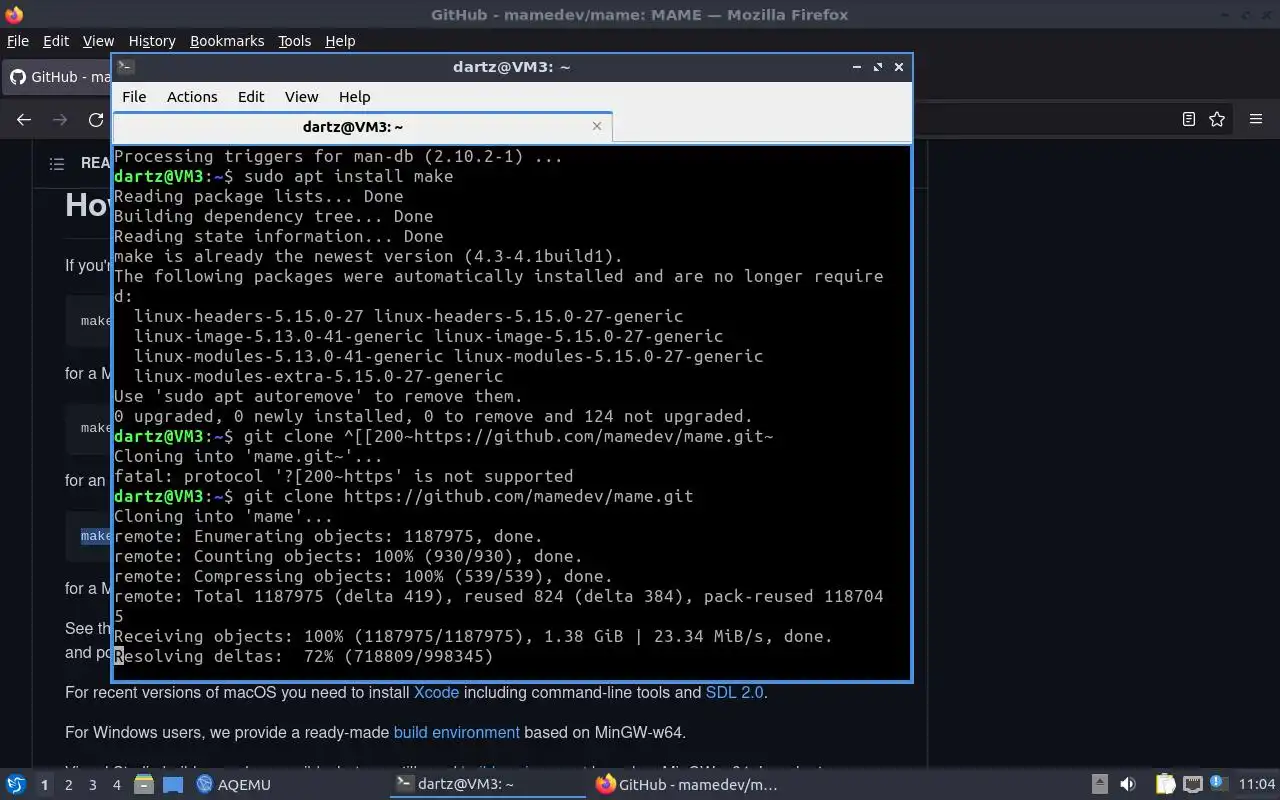This screenshot has width=1280, height=800.
Task: Click the highlighted 'make' code in the webpage
Action: (x=96, y=536)
